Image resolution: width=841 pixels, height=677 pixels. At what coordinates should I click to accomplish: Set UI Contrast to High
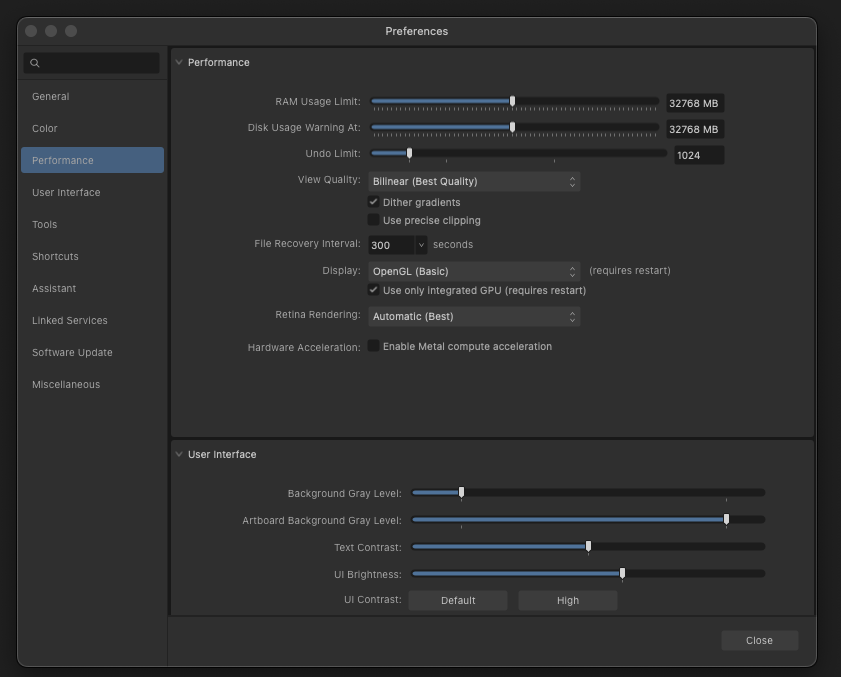pos(567,600)
